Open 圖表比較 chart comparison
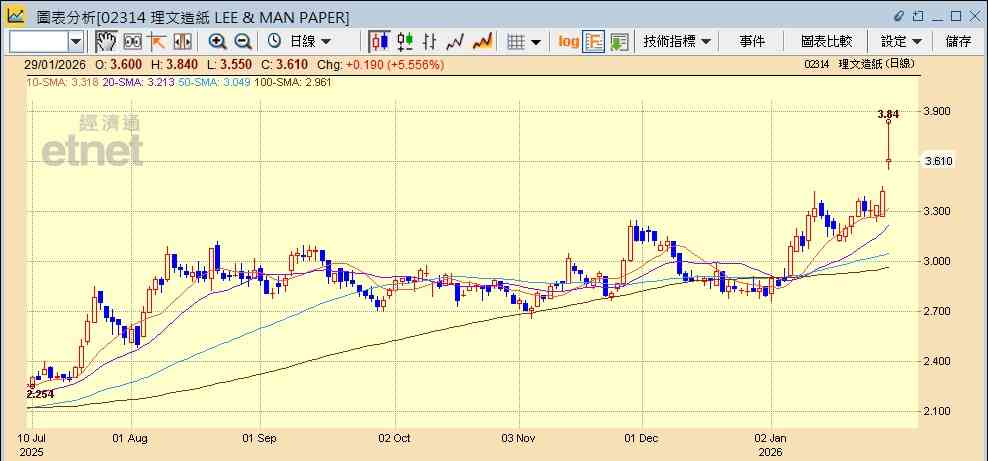The width and height of the screenshot is (988, 461). [x=826, y=42]
